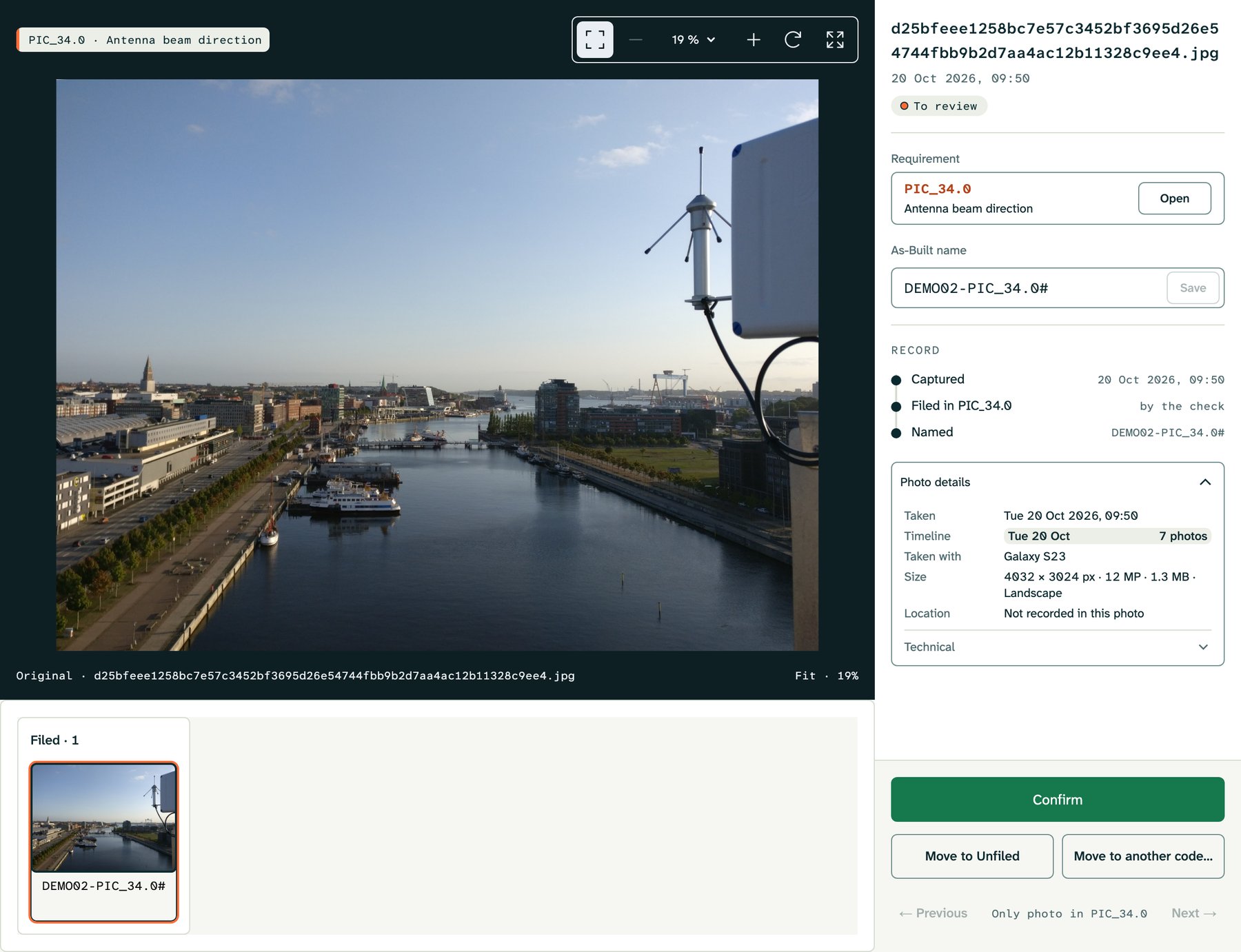This screenshot has height=952, width=1241.
Task: Click the Captured record entry
Action: pos(1057,379)
